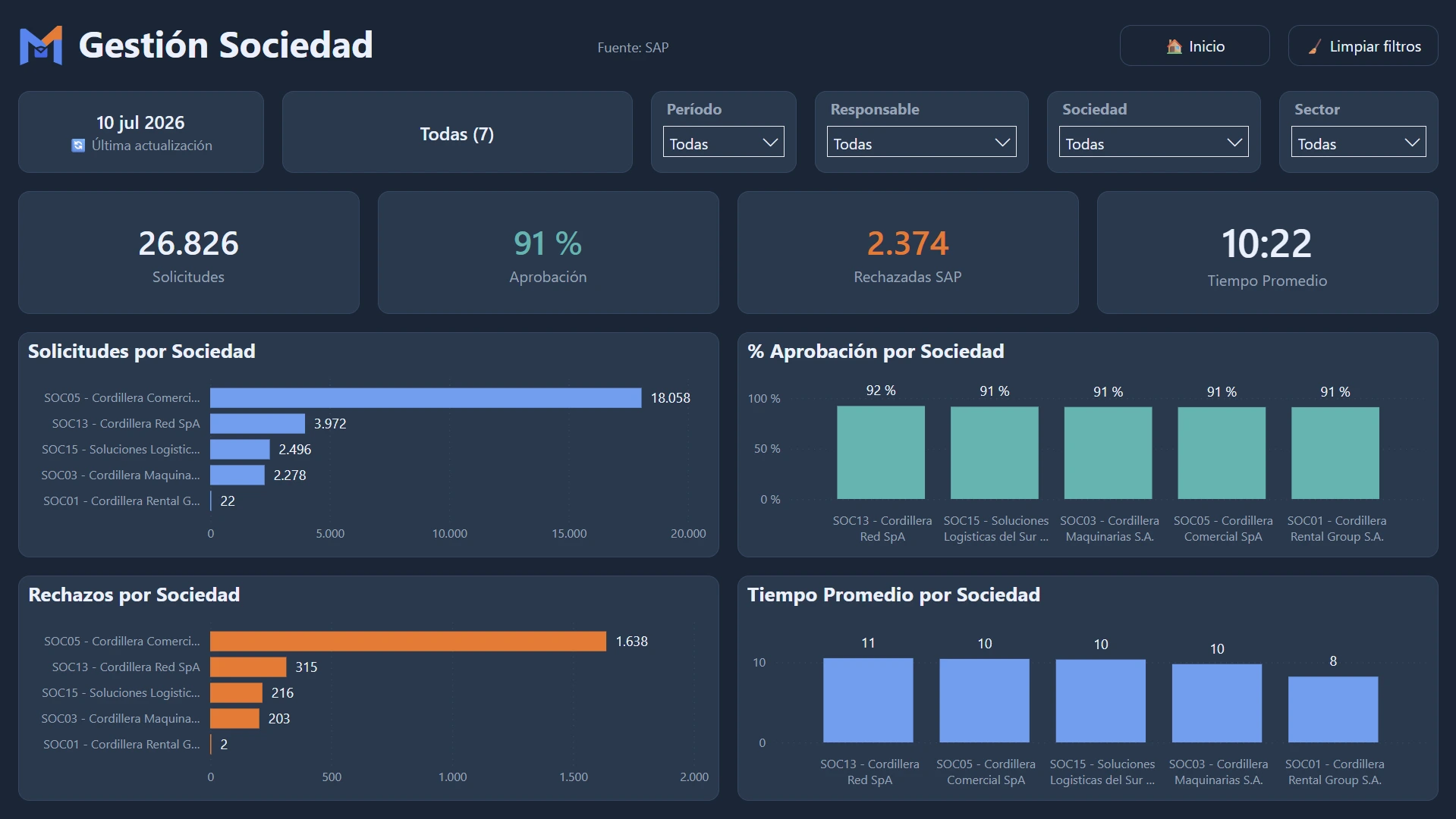Click SOC01 approval column in % Aprobación

(1335, 453)
